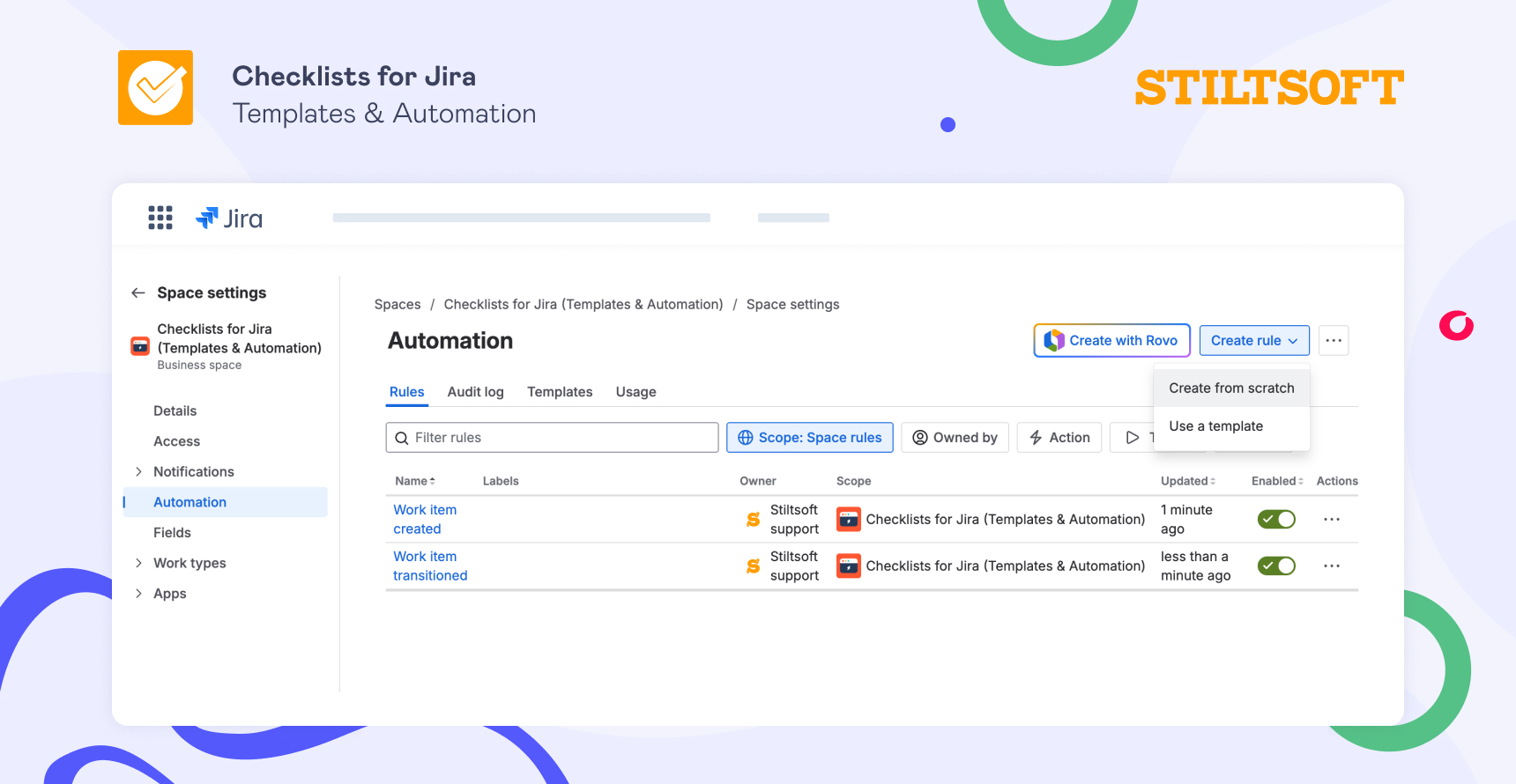Click the Labels column header
The image size is (1516, 784).
pyautogui.click(x=501, y=481)
